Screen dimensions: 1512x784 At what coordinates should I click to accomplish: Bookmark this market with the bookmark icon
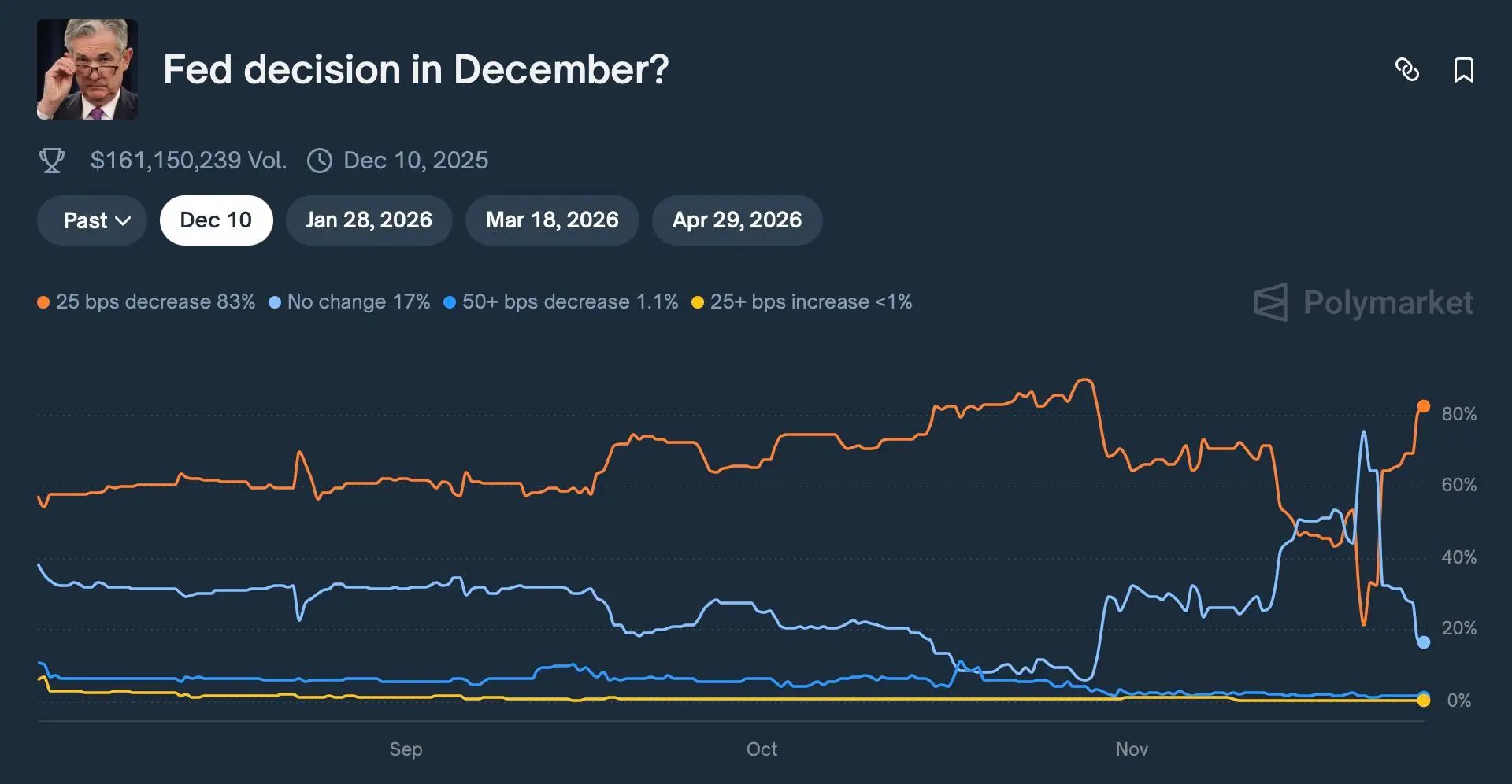[x=1463, y=70]
